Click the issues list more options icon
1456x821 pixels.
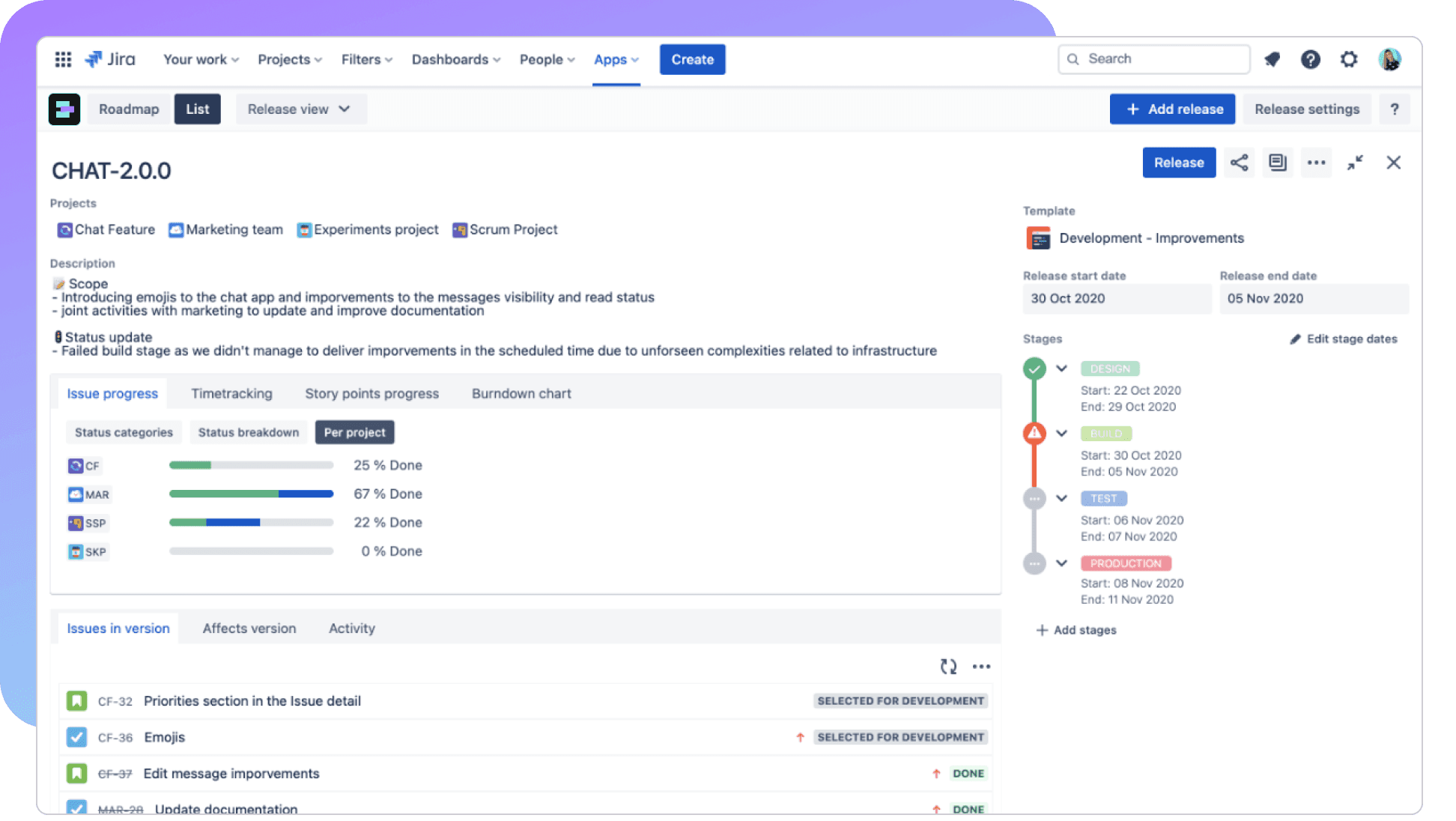click(x=980, y=667)
